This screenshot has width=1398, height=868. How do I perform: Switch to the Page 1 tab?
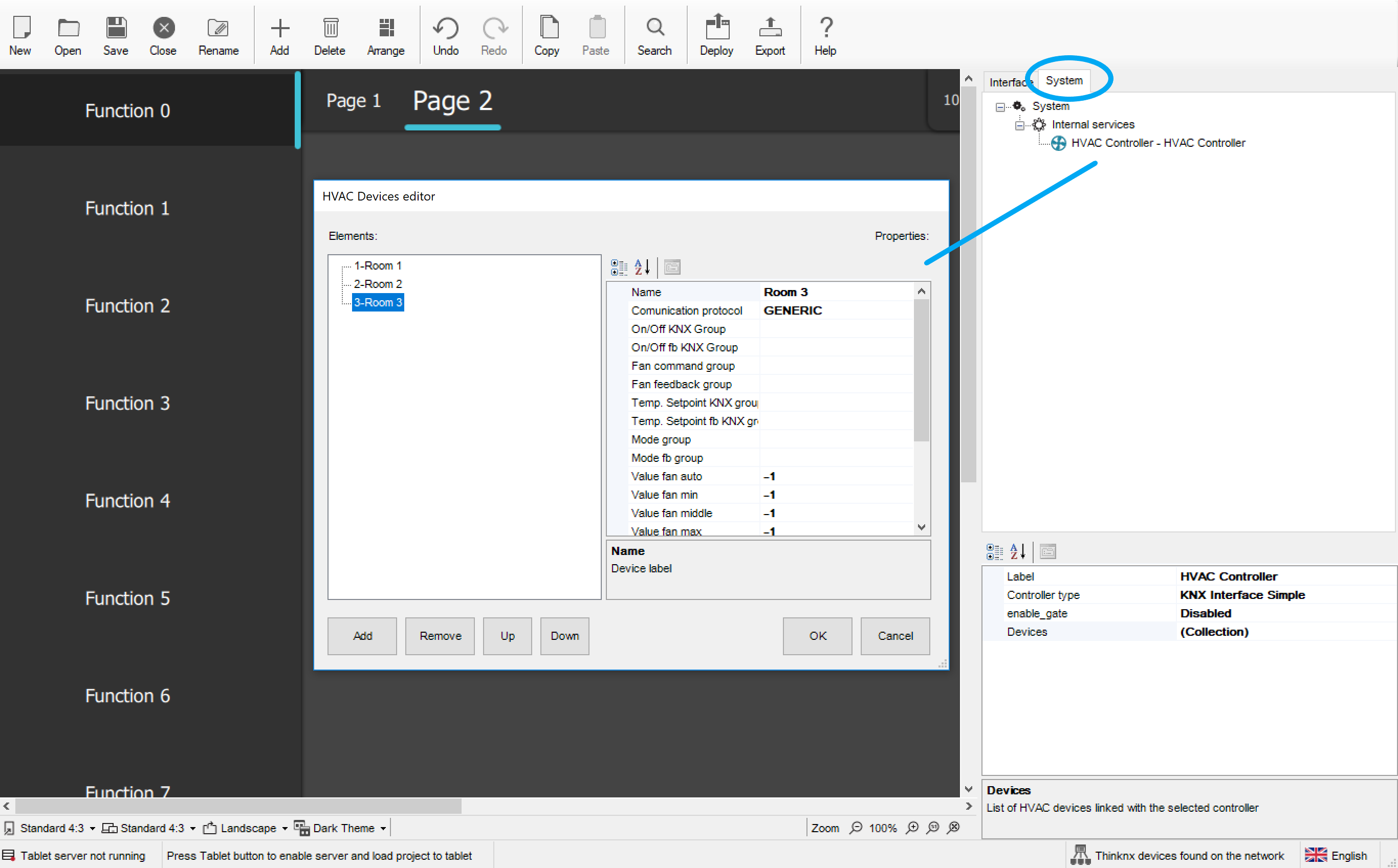(x=353, y=100)
